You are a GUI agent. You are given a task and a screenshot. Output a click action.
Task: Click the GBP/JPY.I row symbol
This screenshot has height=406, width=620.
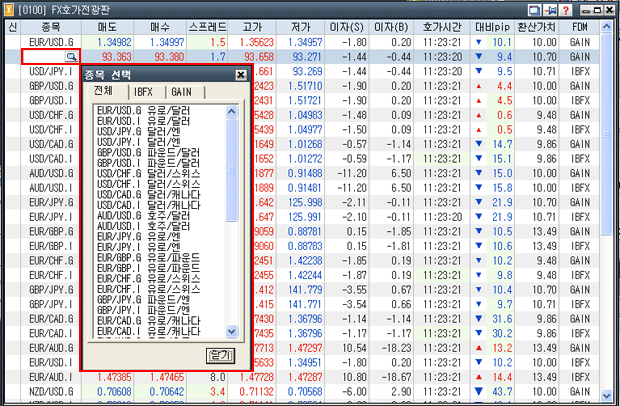tap(51, 304)
